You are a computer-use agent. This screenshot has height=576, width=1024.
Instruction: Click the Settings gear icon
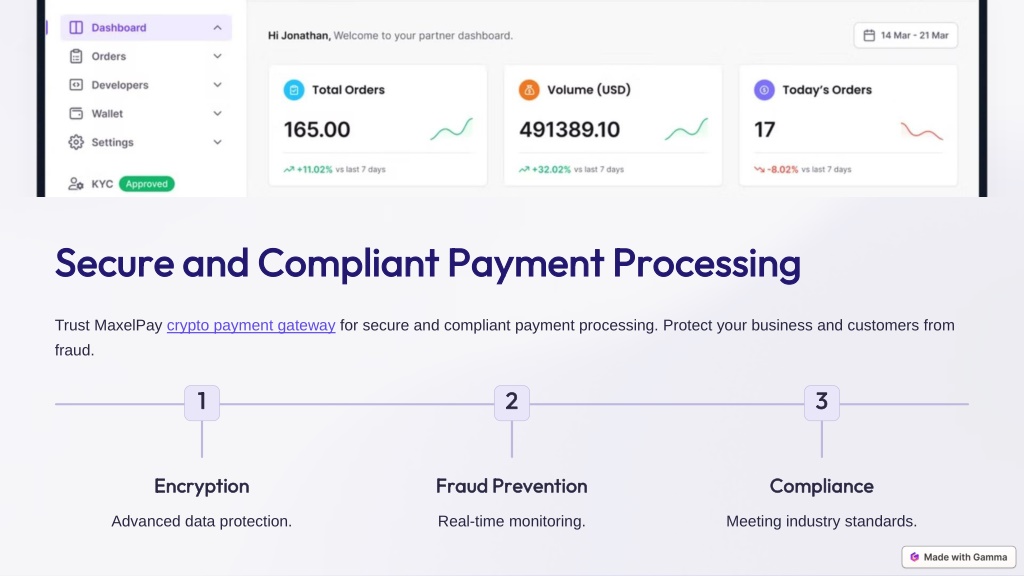coord(76,142)
